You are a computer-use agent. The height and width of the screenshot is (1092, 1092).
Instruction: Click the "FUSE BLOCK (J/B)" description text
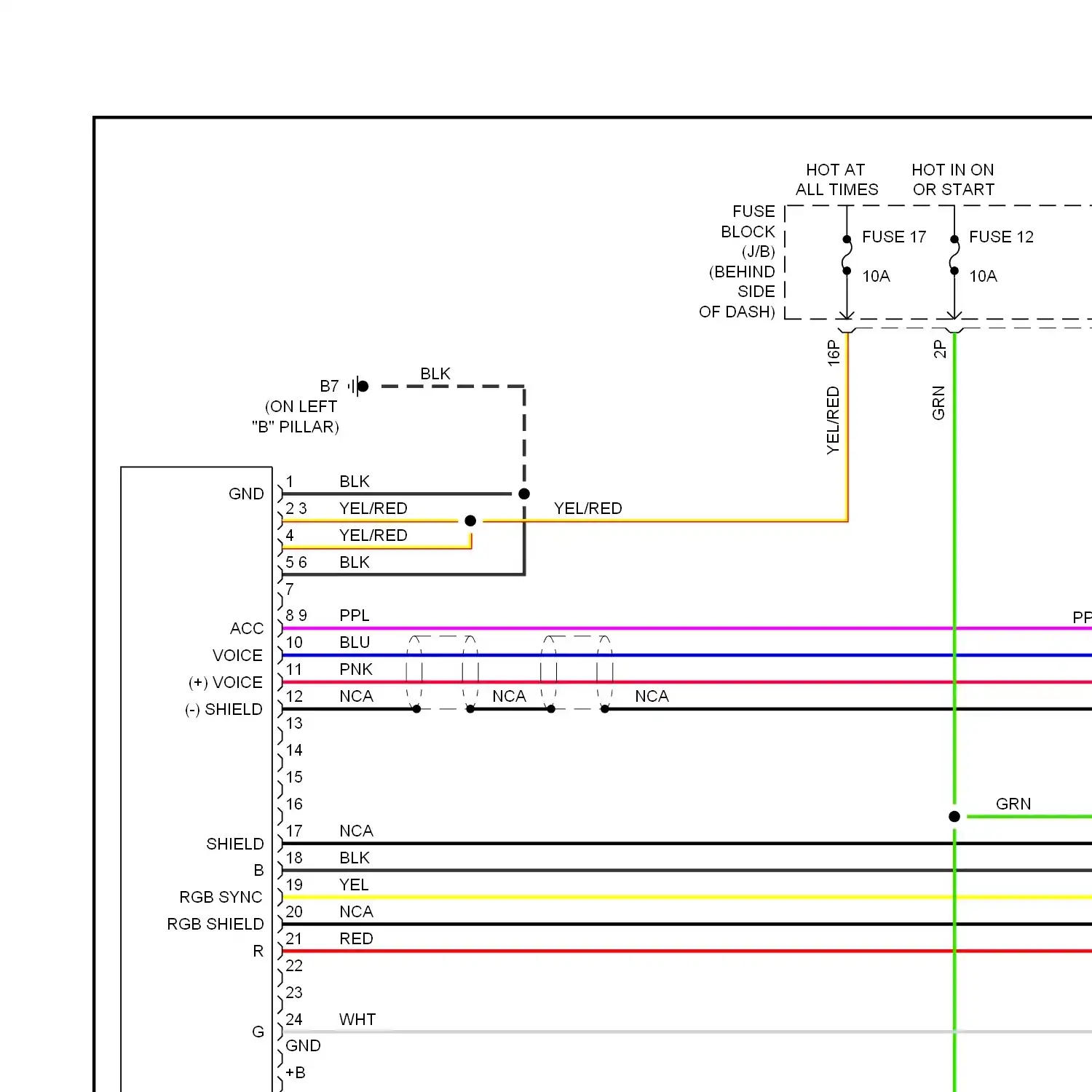pyautogui.click(x=737, y=261)
